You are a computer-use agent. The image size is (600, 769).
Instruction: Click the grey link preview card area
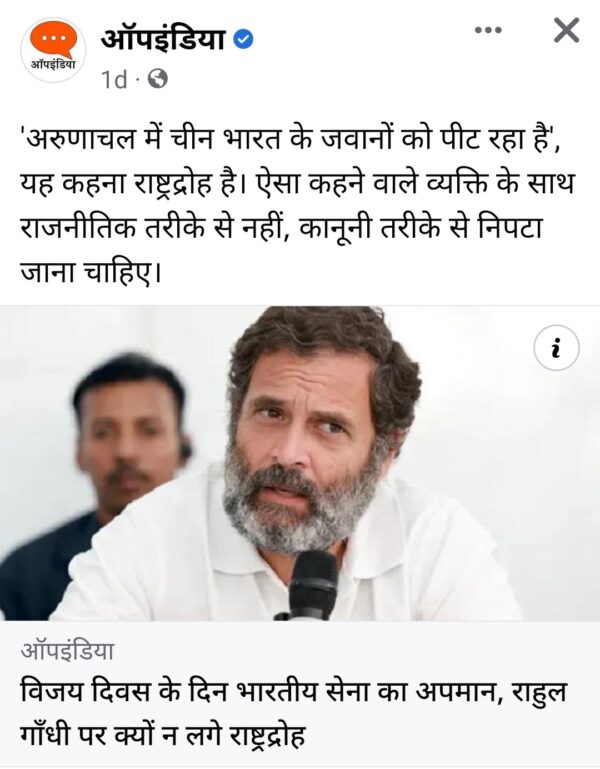[x=300, y=694]
